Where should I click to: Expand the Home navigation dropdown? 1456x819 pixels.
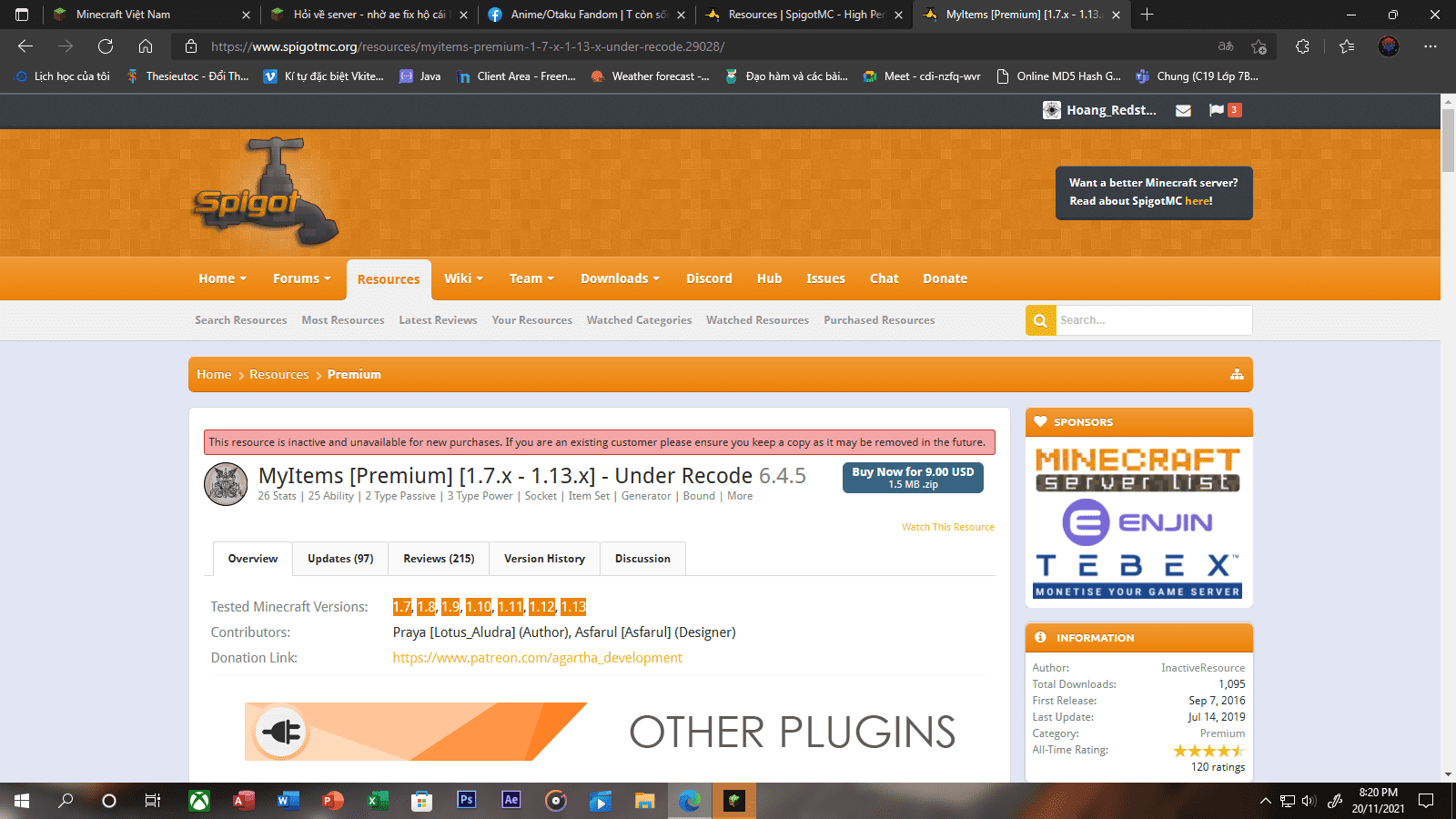point(223,278)
